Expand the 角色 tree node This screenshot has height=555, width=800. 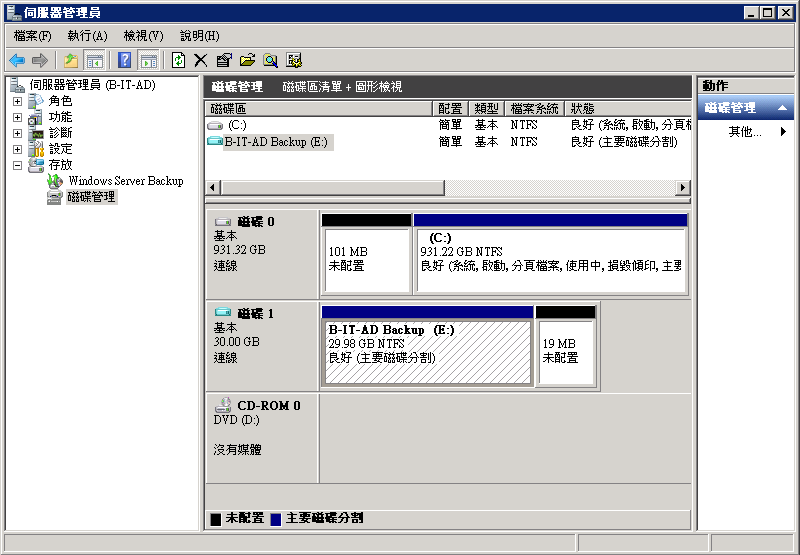17,102
